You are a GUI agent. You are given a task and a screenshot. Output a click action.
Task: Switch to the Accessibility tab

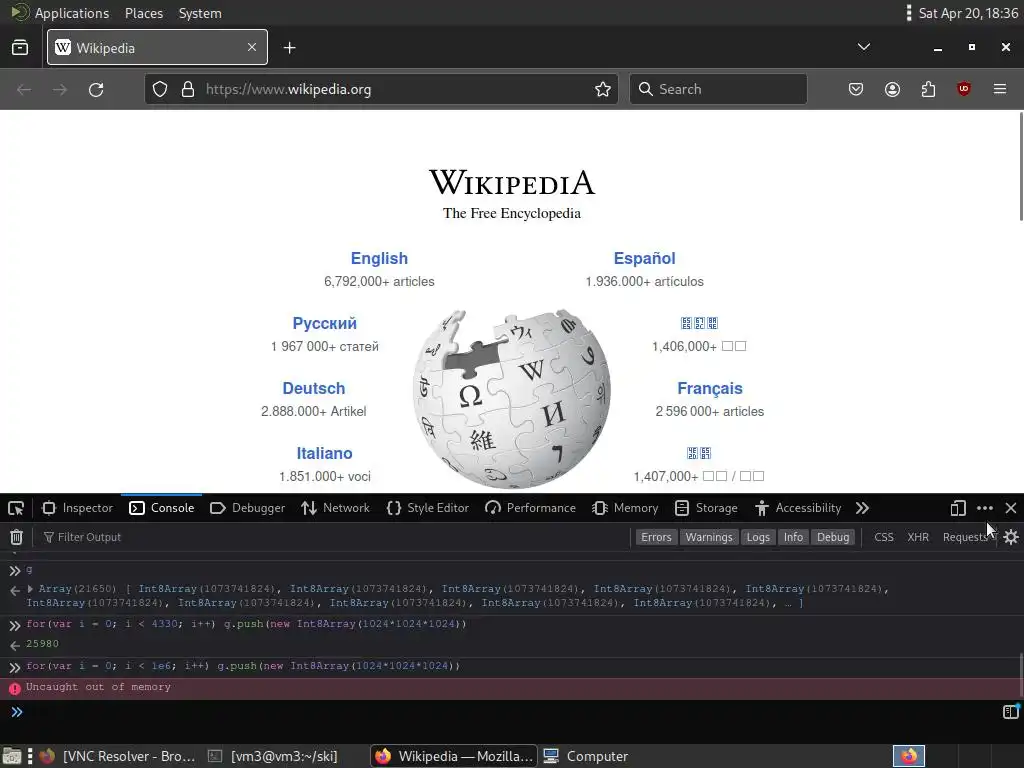pyautogui.click(x=798, y=508)
